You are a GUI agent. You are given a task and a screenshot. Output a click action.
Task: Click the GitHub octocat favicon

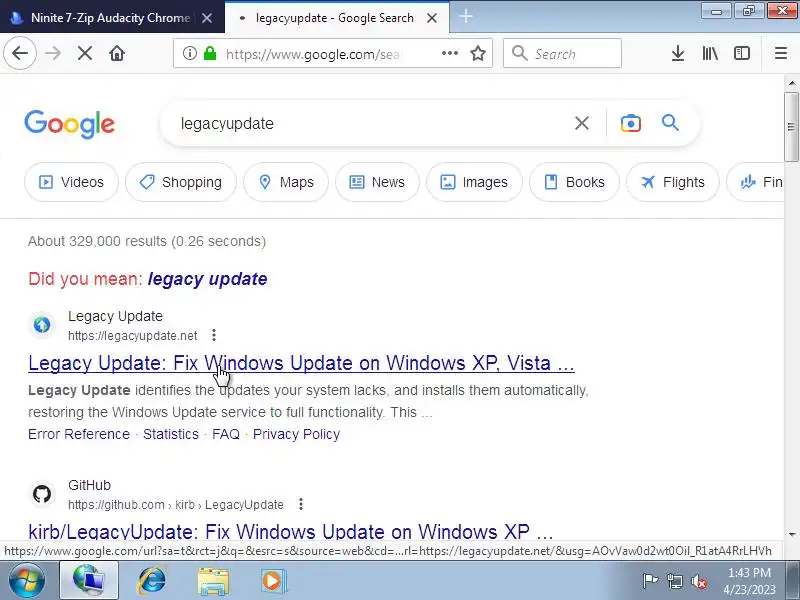[x=42, y=494]
